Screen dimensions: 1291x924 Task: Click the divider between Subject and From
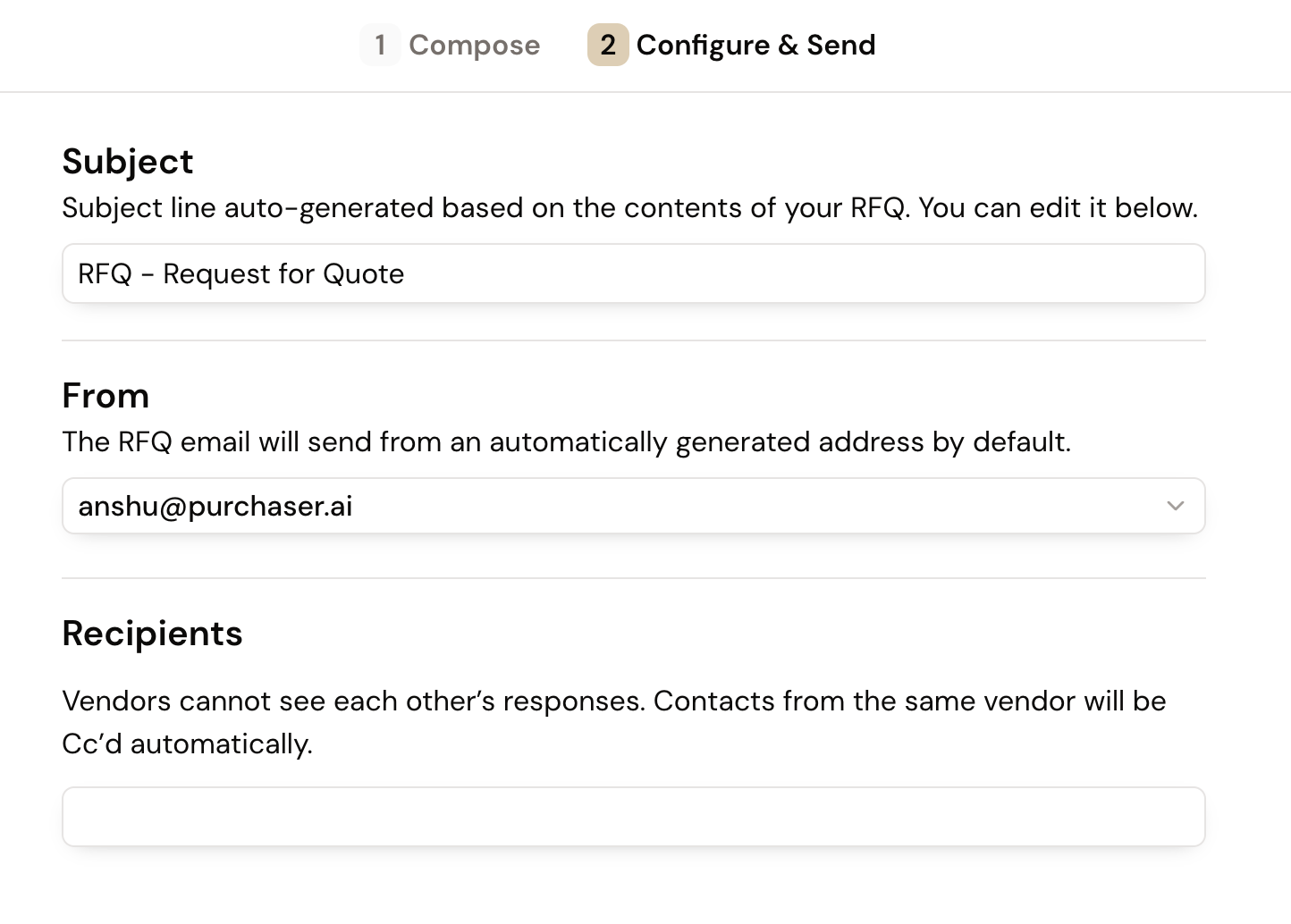(x=633, y=340)
